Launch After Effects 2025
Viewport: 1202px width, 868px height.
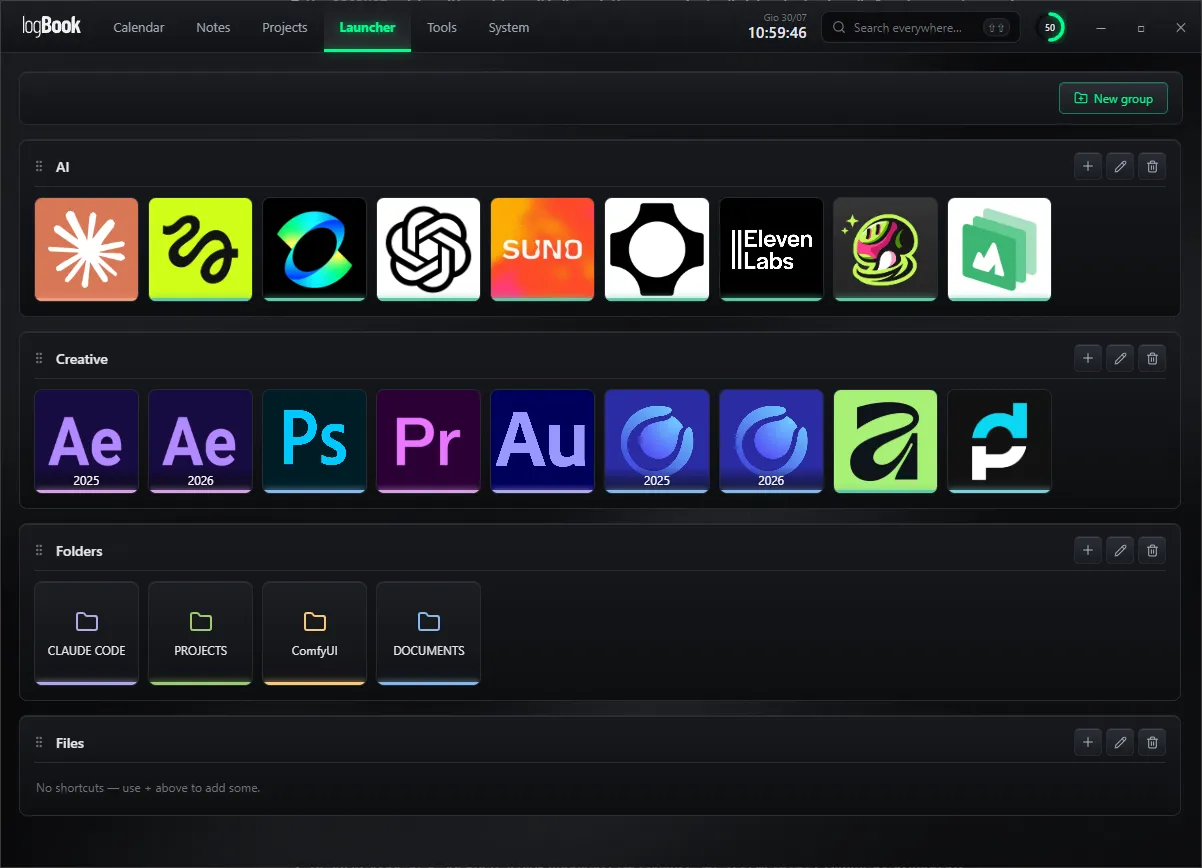tap(87, 441)
